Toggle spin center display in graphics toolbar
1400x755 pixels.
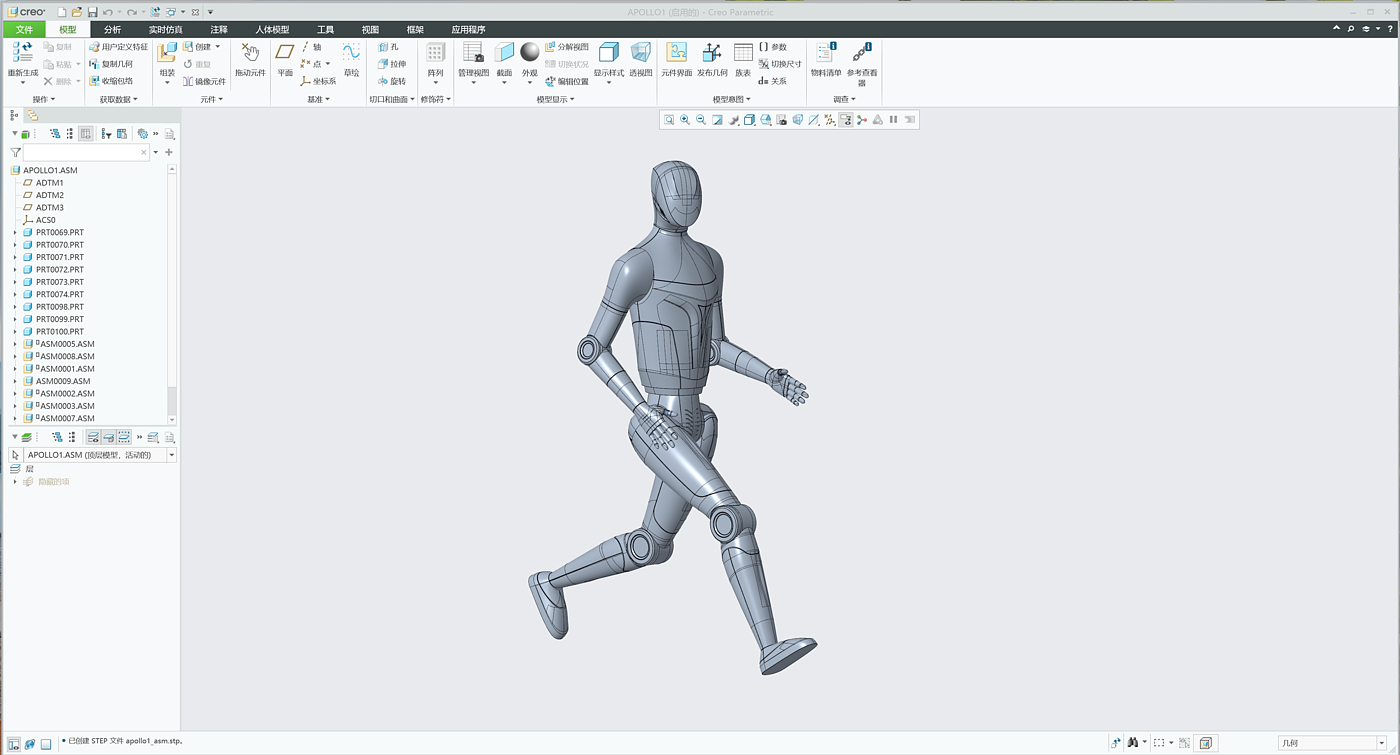coord(861,120)
